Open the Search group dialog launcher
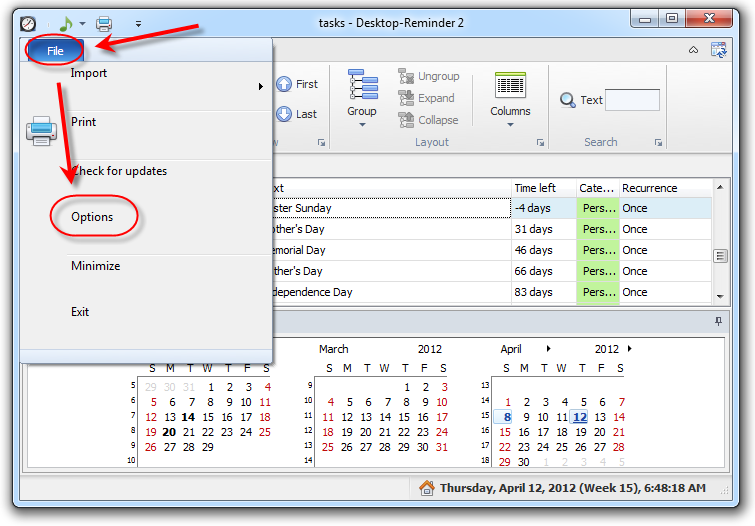The height and width of the screenshot is (526, 755). [x=658, y=143]
